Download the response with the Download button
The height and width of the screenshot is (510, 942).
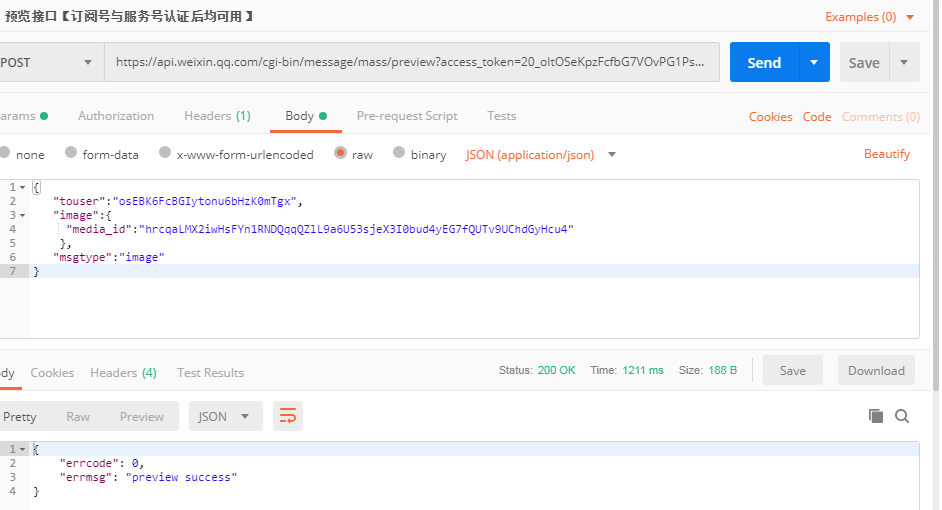coord(876,370)
